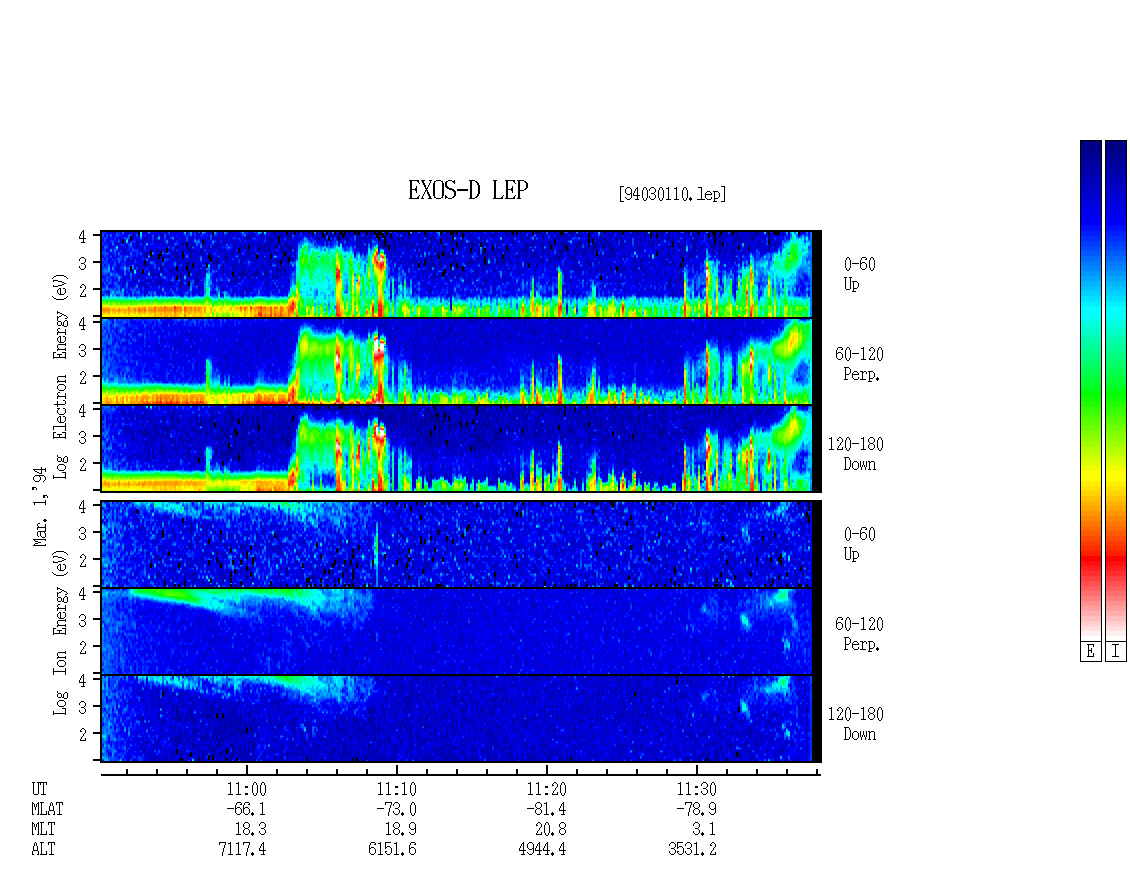1130x875 pixels.
Task: Click MLT value 20.8
Action: coord(550,830)
